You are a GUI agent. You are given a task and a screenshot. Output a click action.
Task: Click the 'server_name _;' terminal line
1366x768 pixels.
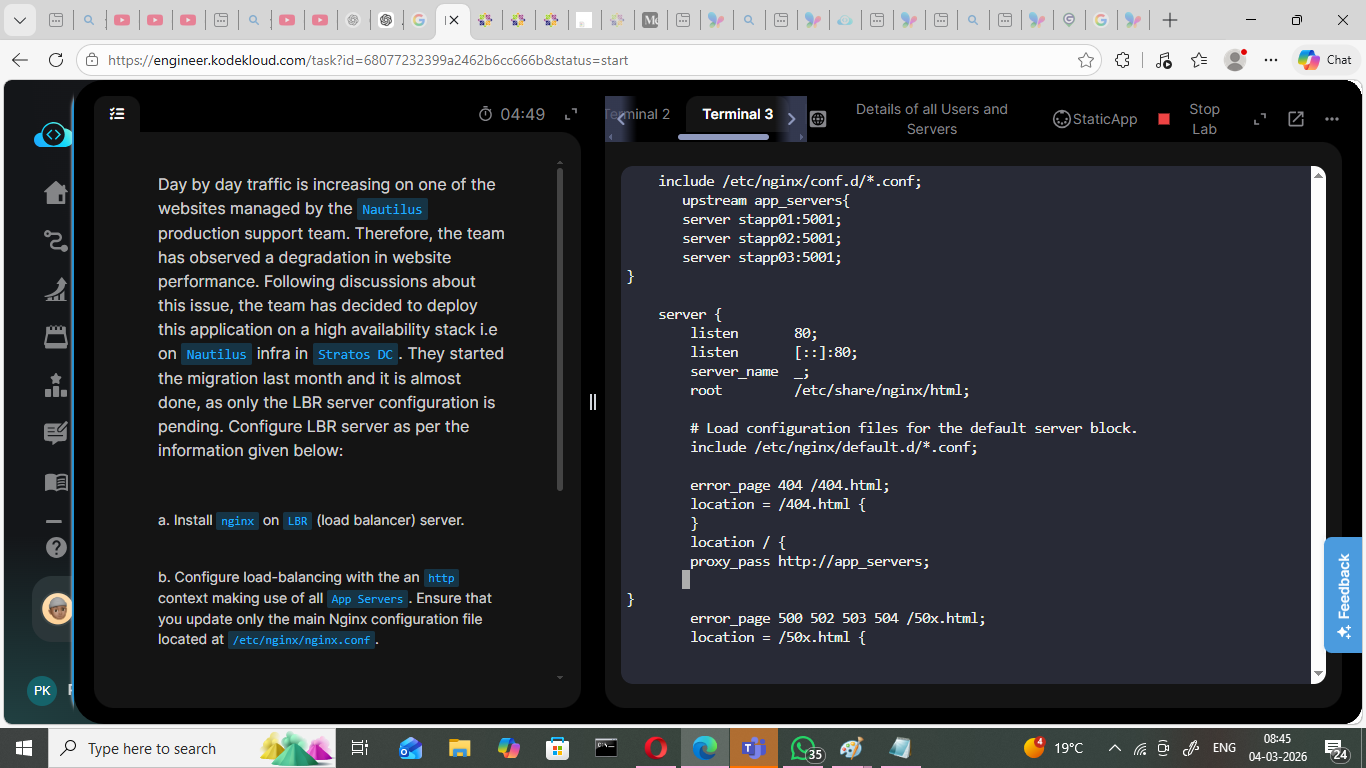[750, 371]
